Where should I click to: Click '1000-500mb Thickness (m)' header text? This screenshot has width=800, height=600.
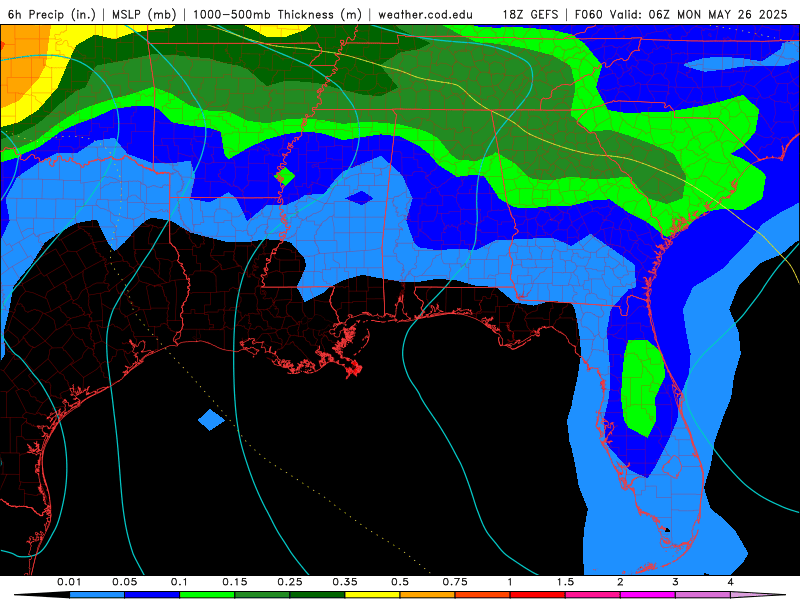(x=277, y=14)
